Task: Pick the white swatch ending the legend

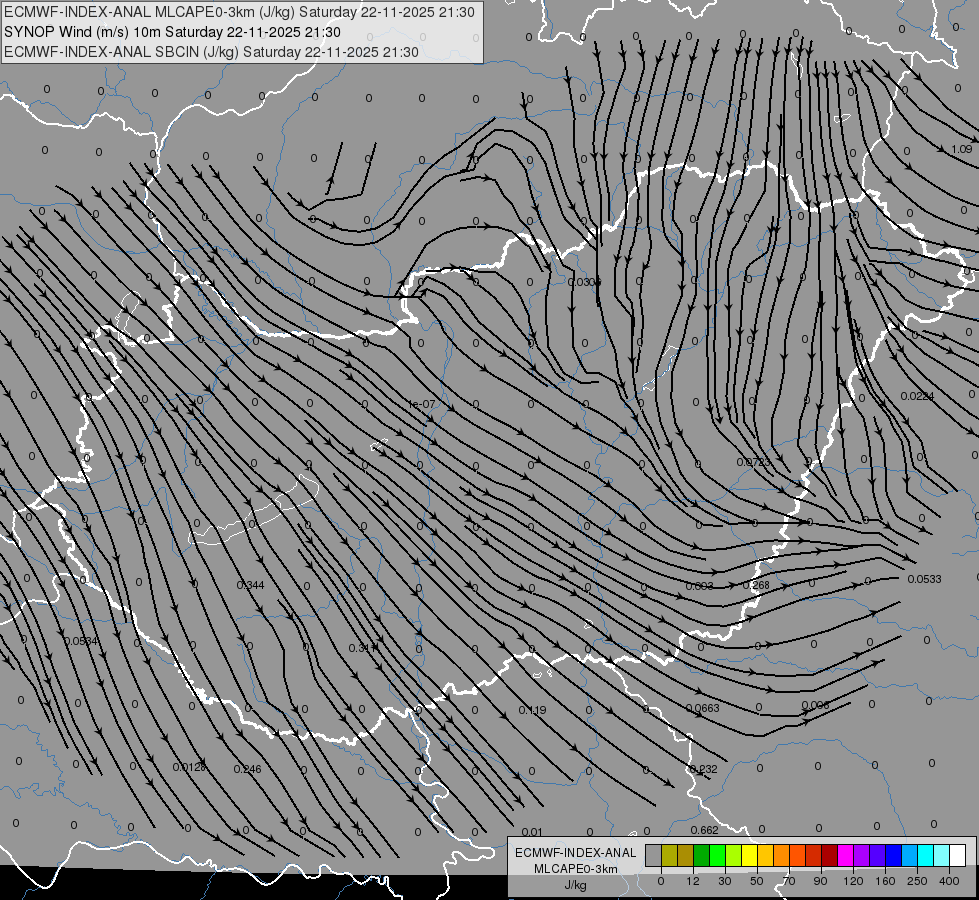Action: pos(957,856)
